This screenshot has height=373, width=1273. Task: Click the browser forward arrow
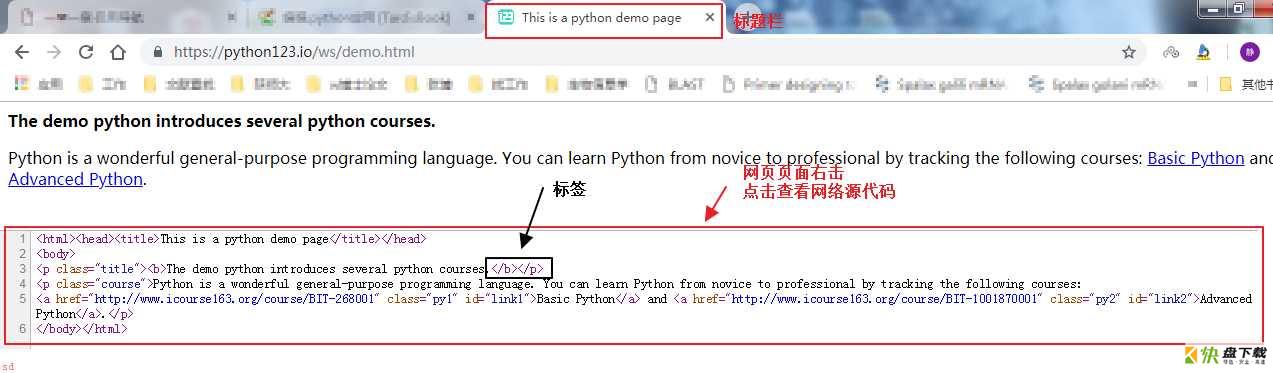(x=54, y=52)
